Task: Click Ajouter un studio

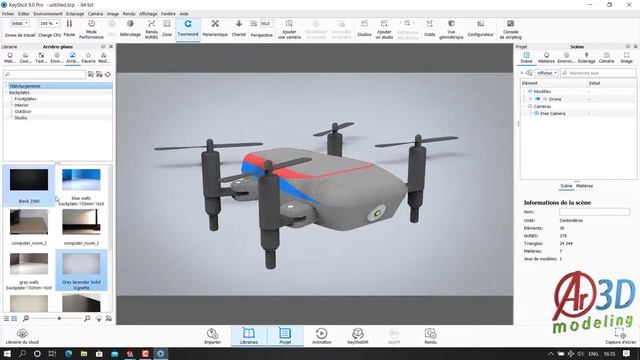Action: 384,29
